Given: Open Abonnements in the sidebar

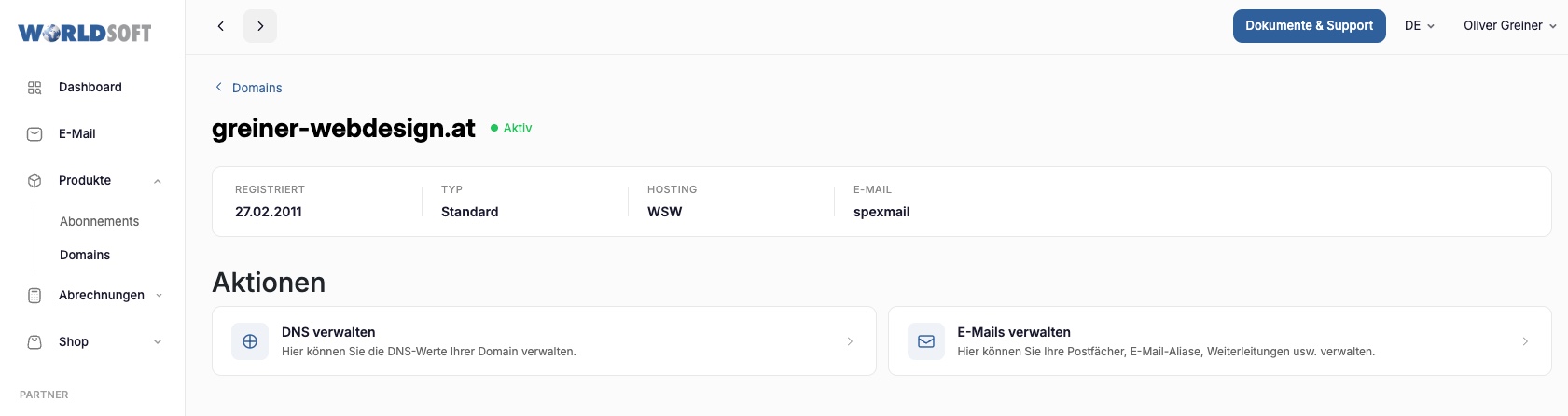Looking at the screenshot, I should (99, 222).
